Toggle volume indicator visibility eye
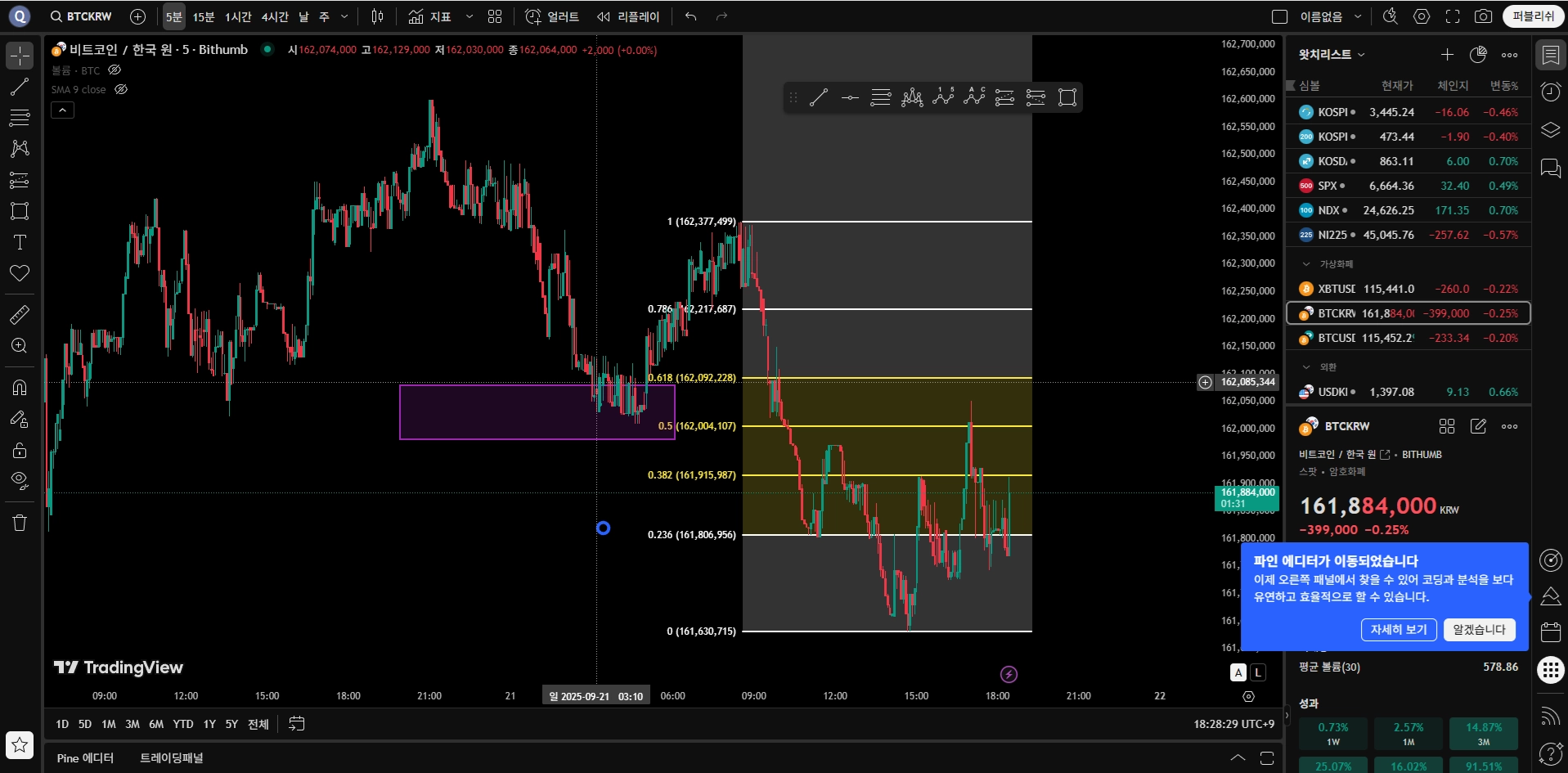The width and height of the screenshot is (1568, 773). coord(115,70)
